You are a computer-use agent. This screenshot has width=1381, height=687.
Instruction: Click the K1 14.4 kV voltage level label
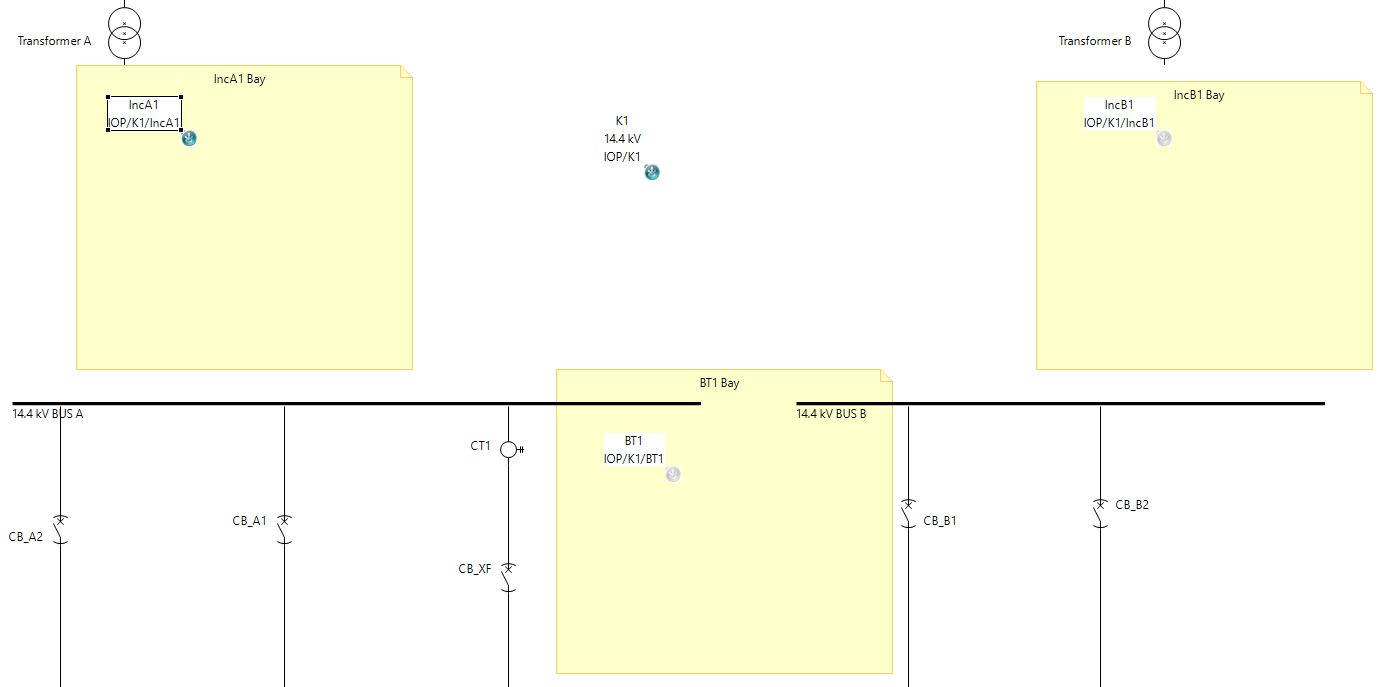(622, 139)
